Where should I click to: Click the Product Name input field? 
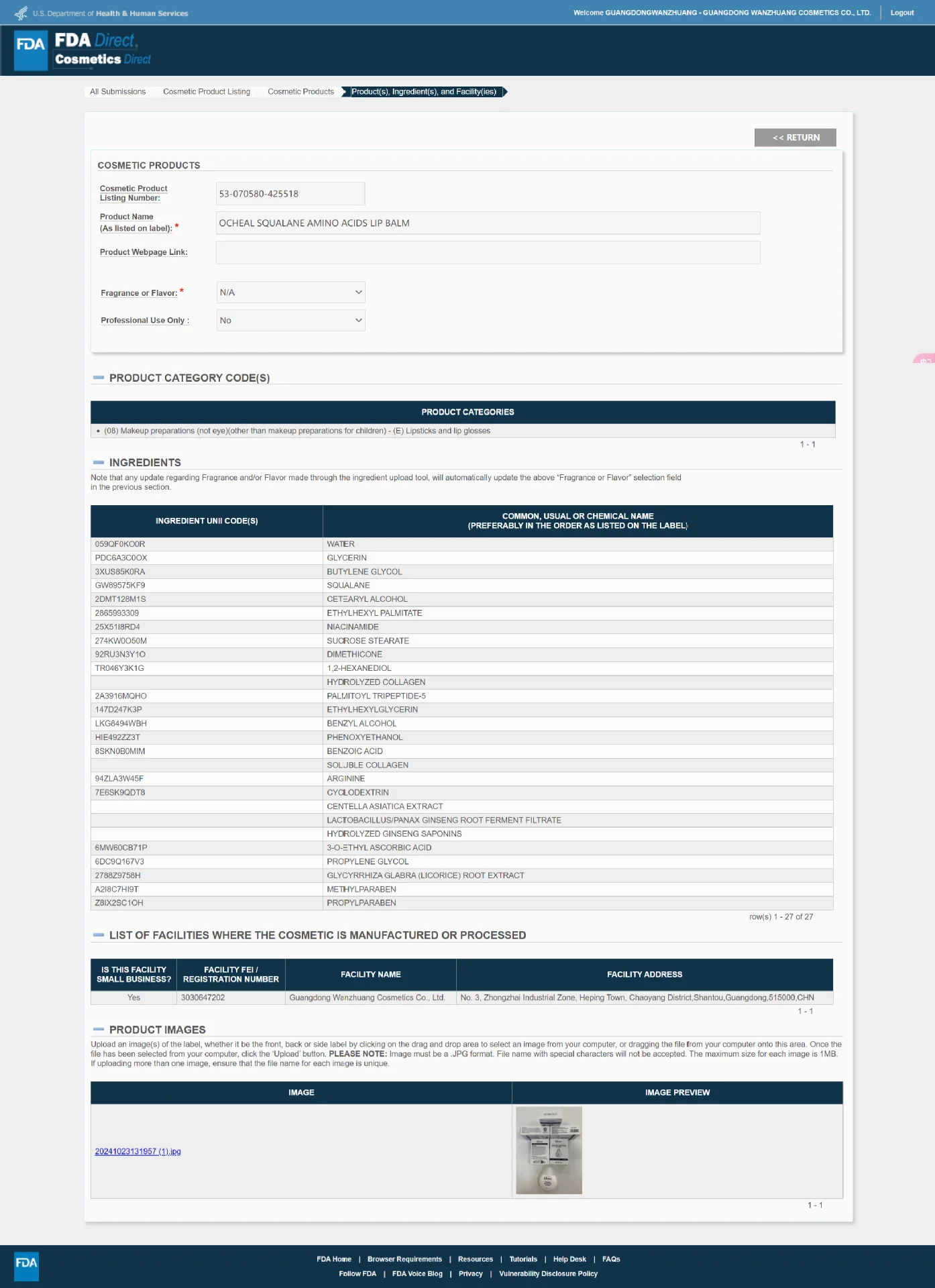488,223
